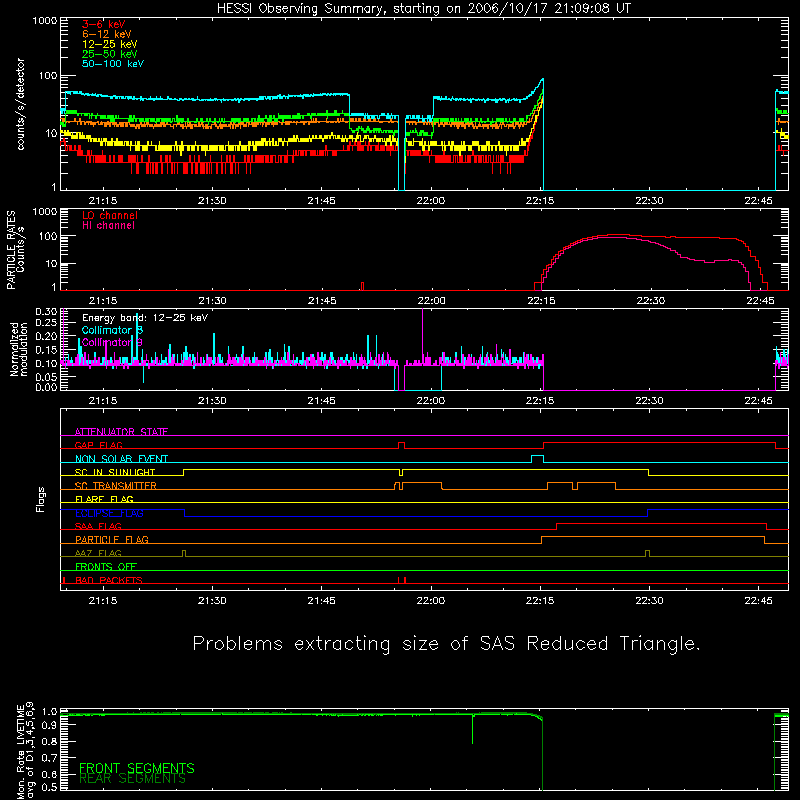
Task: Click the '0.9' tick on the livetime axis
Action: (x=49, y=727)
